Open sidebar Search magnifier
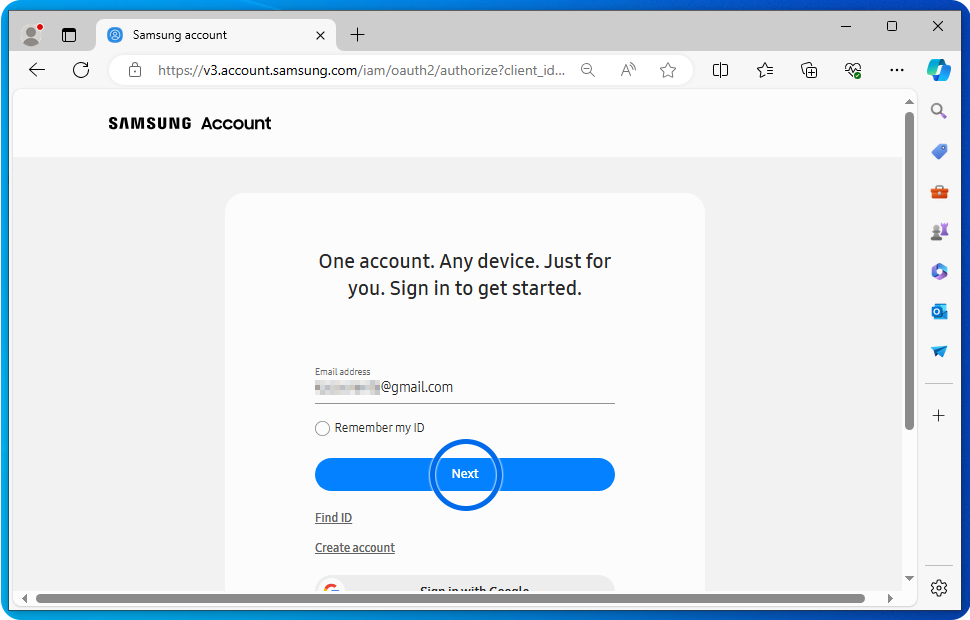This screenshot has width=970, height=620. (938, 111)
